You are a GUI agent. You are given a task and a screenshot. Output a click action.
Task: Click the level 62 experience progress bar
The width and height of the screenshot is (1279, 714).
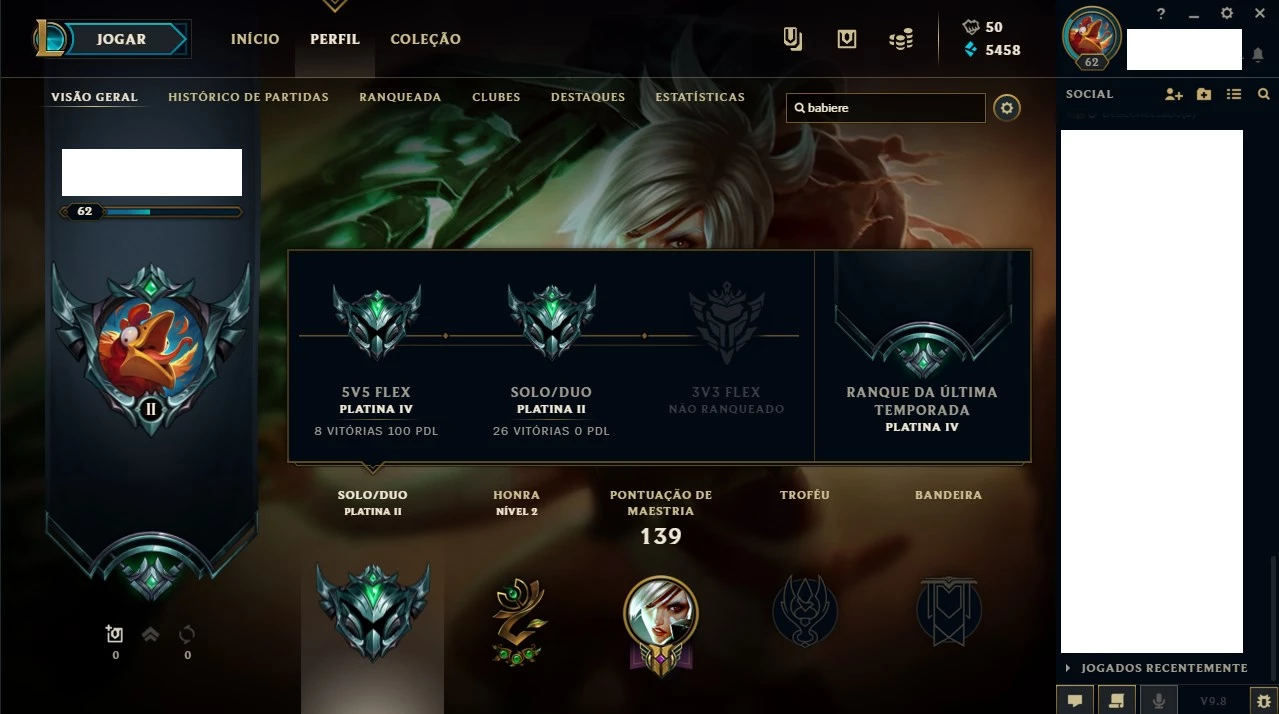pyautogui.click(x=151, y=212)
